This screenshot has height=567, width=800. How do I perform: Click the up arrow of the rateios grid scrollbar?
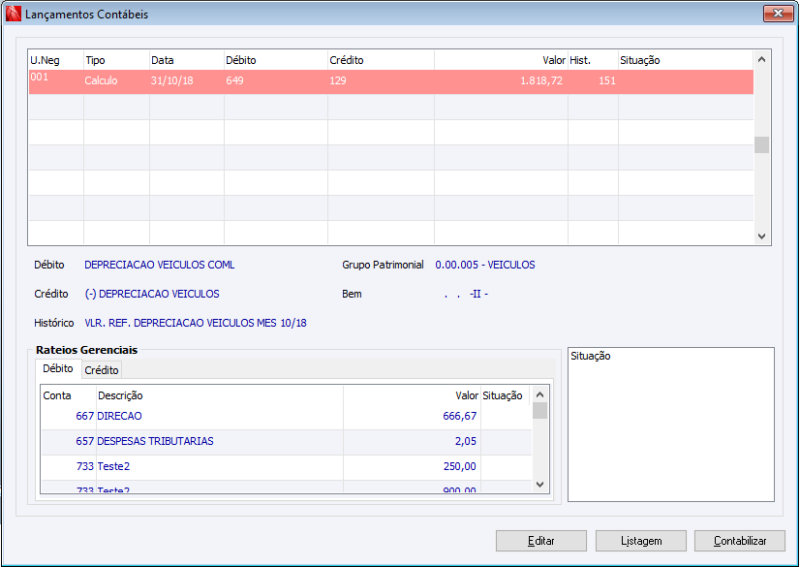click(540, 395)
